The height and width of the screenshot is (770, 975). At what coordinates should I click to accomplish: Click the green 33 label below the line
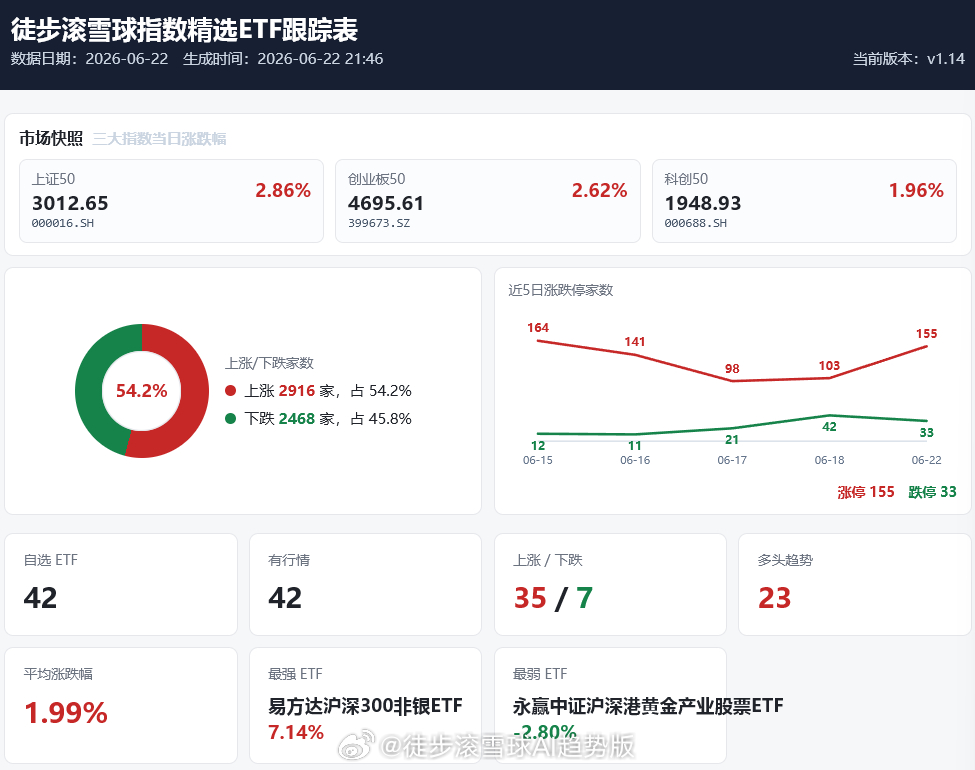pos(926,432)
